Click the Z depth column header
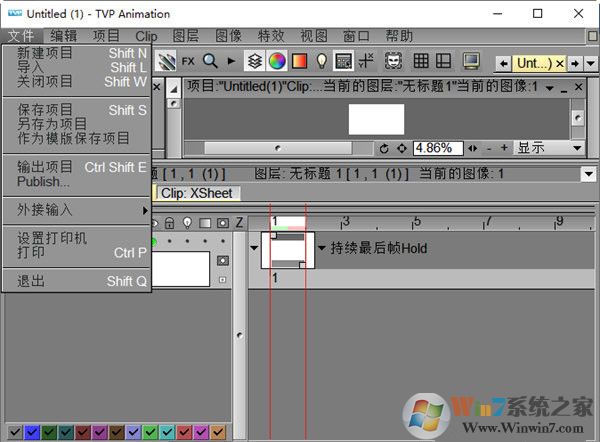 pyautogui.click(x=240, y=223)
